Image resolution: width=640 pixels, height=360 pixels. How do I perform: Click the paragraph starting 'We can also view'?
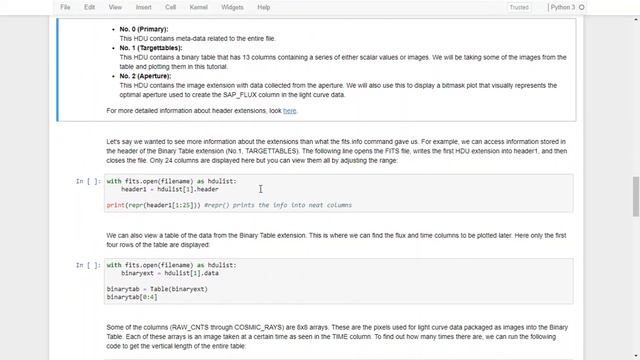pyautogui.click(x=336, y=240)
